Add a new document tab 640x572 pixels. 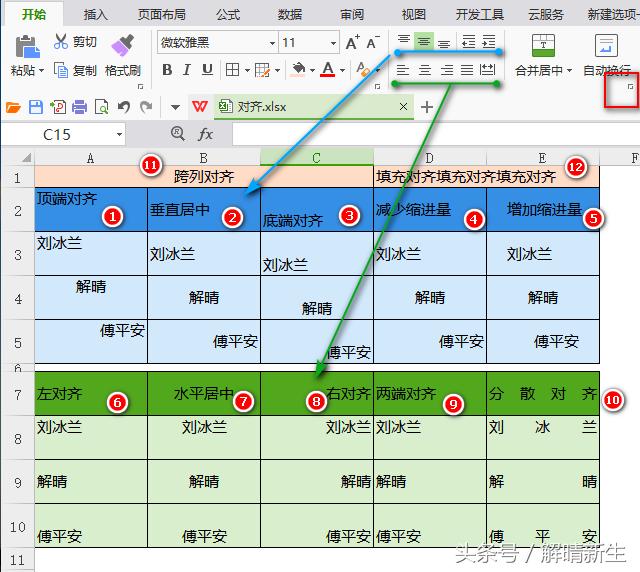click(427, 107)
